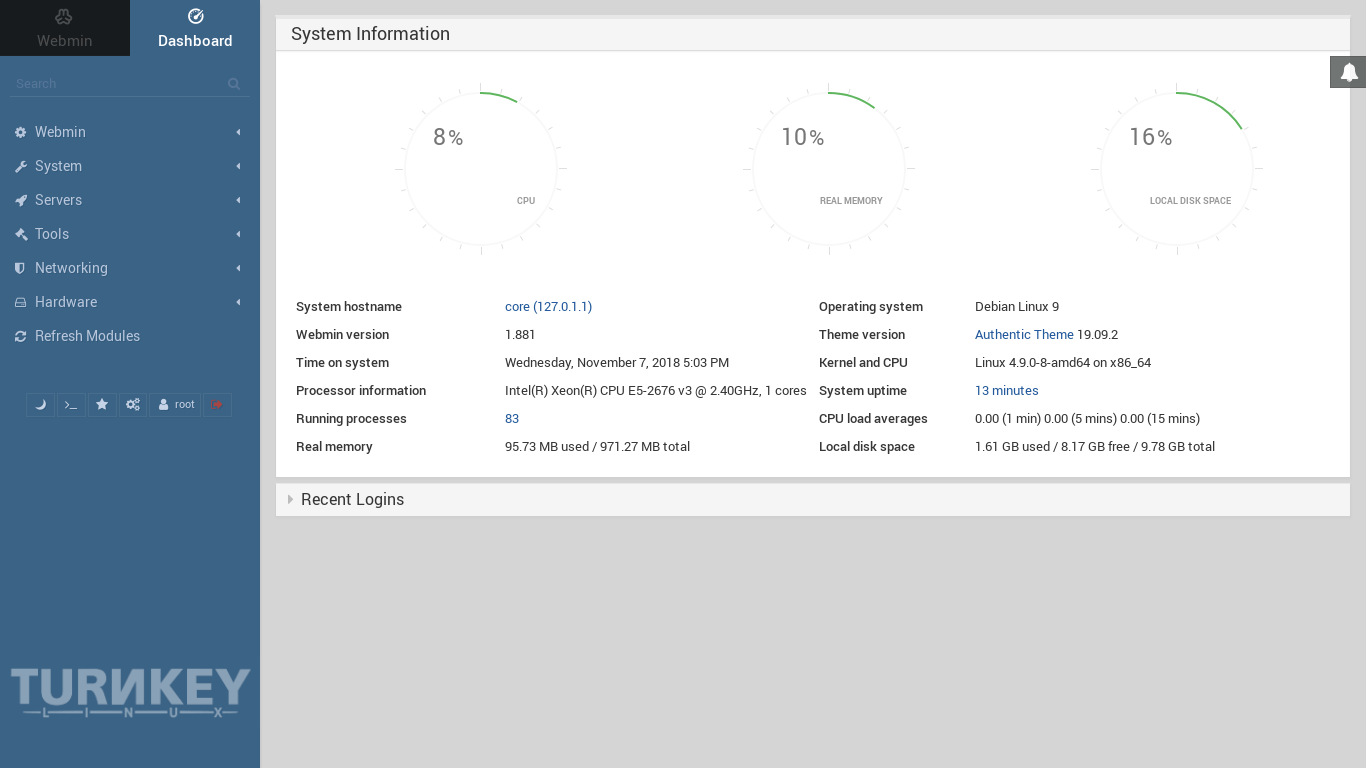Toggle night mode with the moon icon
The height and width of the screenshot is (768, 1366).
point(40,404)
